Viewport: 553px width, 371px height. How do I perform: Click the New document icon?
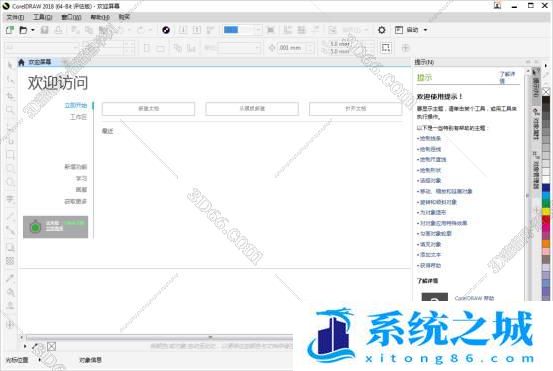(x=10, y=30)
